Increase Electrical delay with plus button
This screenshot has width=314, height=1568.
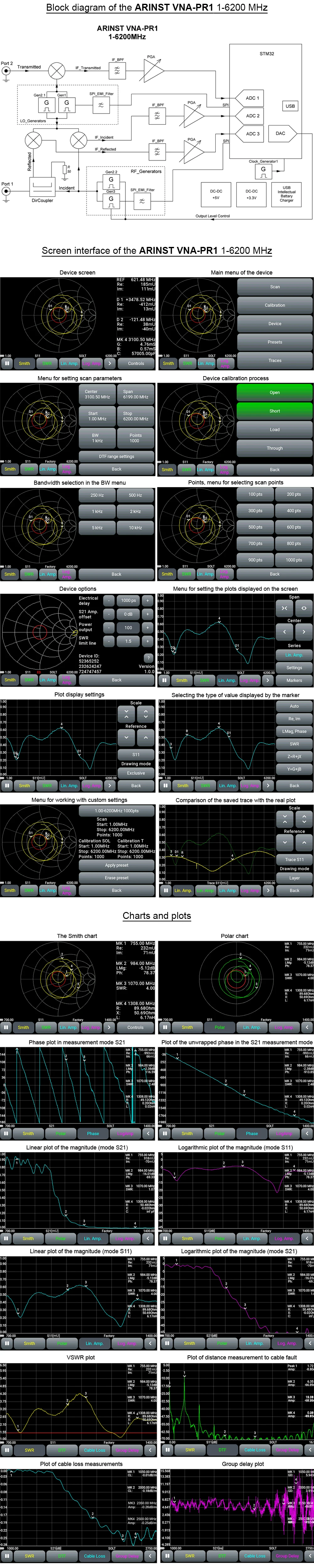click(148, 600)
